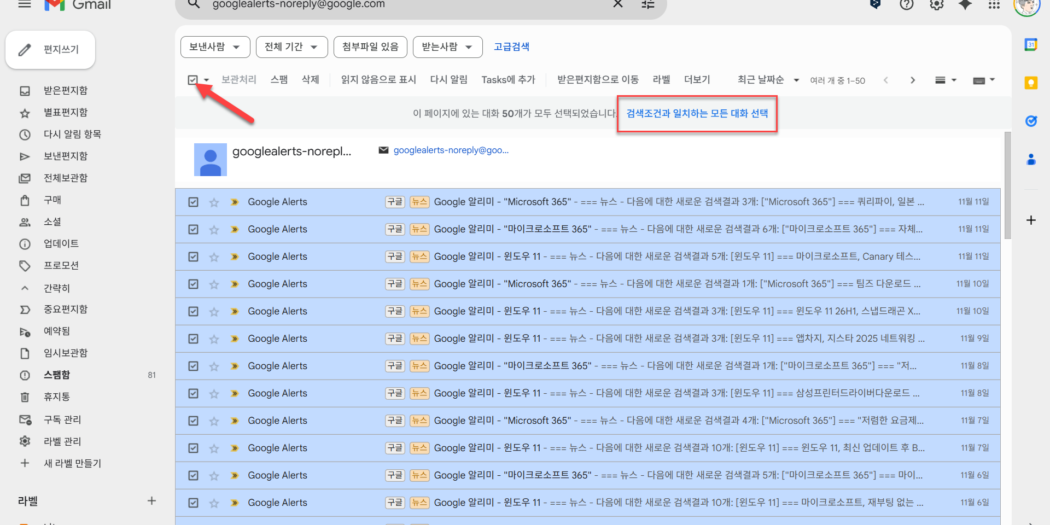
Task: Toggle the select-all checkbox in the toolbar
Action: pyautogui.click(x=192, y=80)
